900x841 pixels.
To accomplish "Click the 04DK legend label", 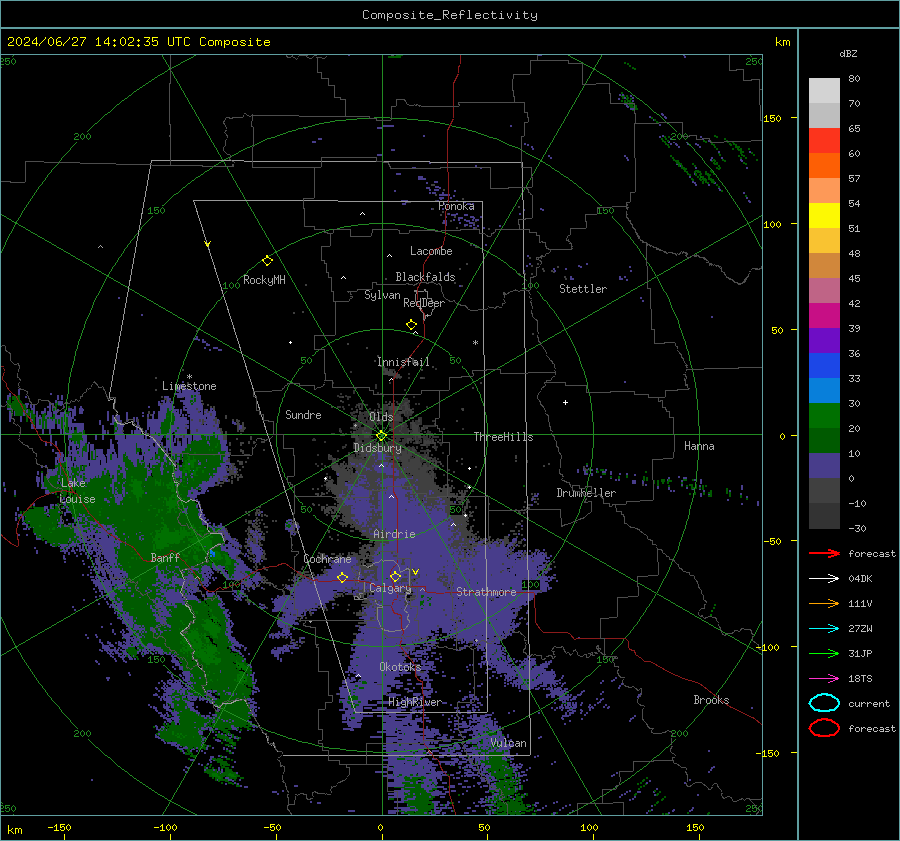I will click(860, 579).
